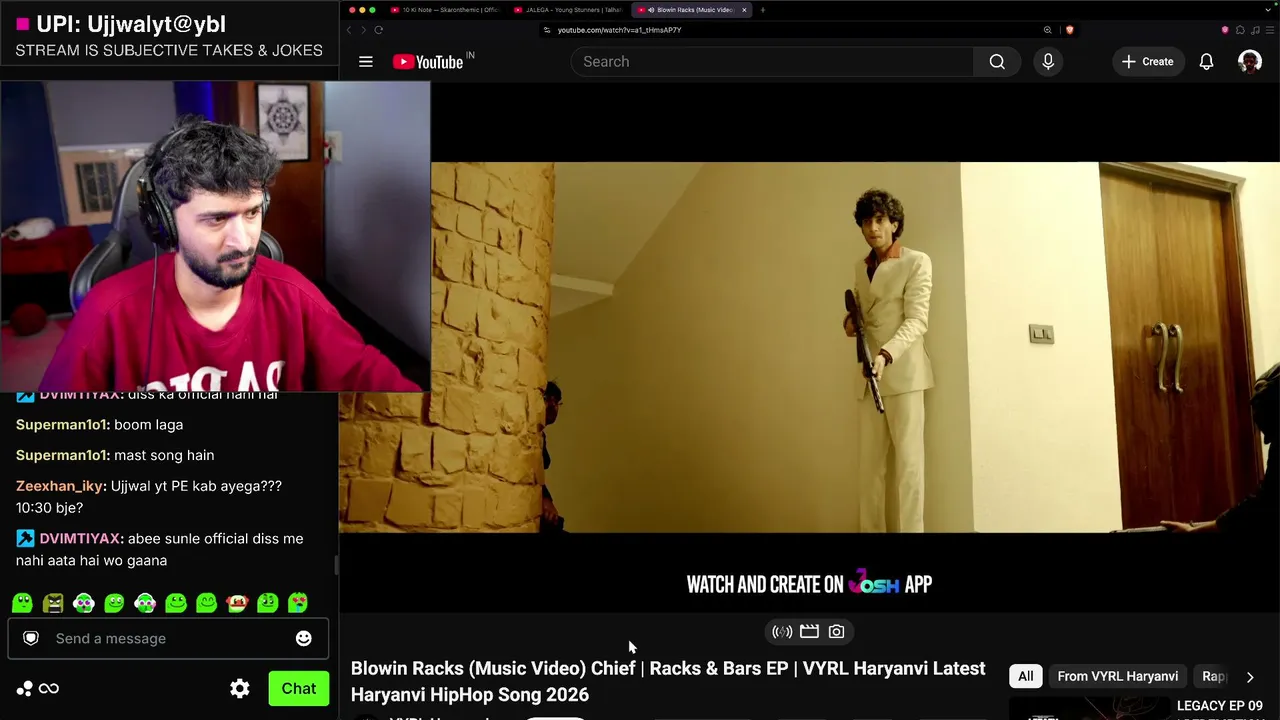Click the pink Brave Rewards toolbar icon
The image size is (1280, 720).
(1225, 30)
